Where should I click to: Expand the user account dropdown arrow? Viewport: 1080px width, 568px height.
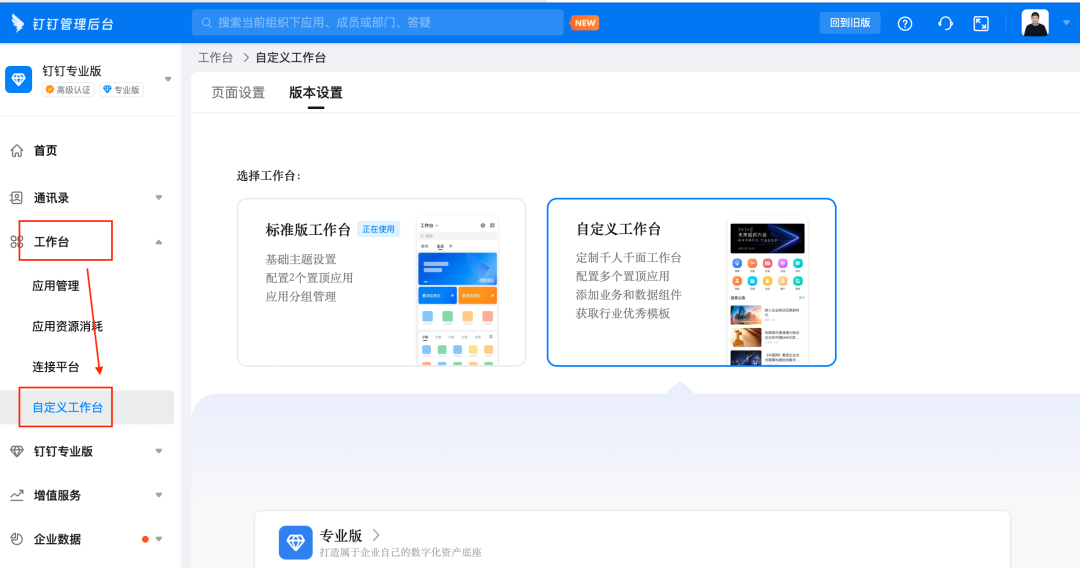[x=1066, y=23]
